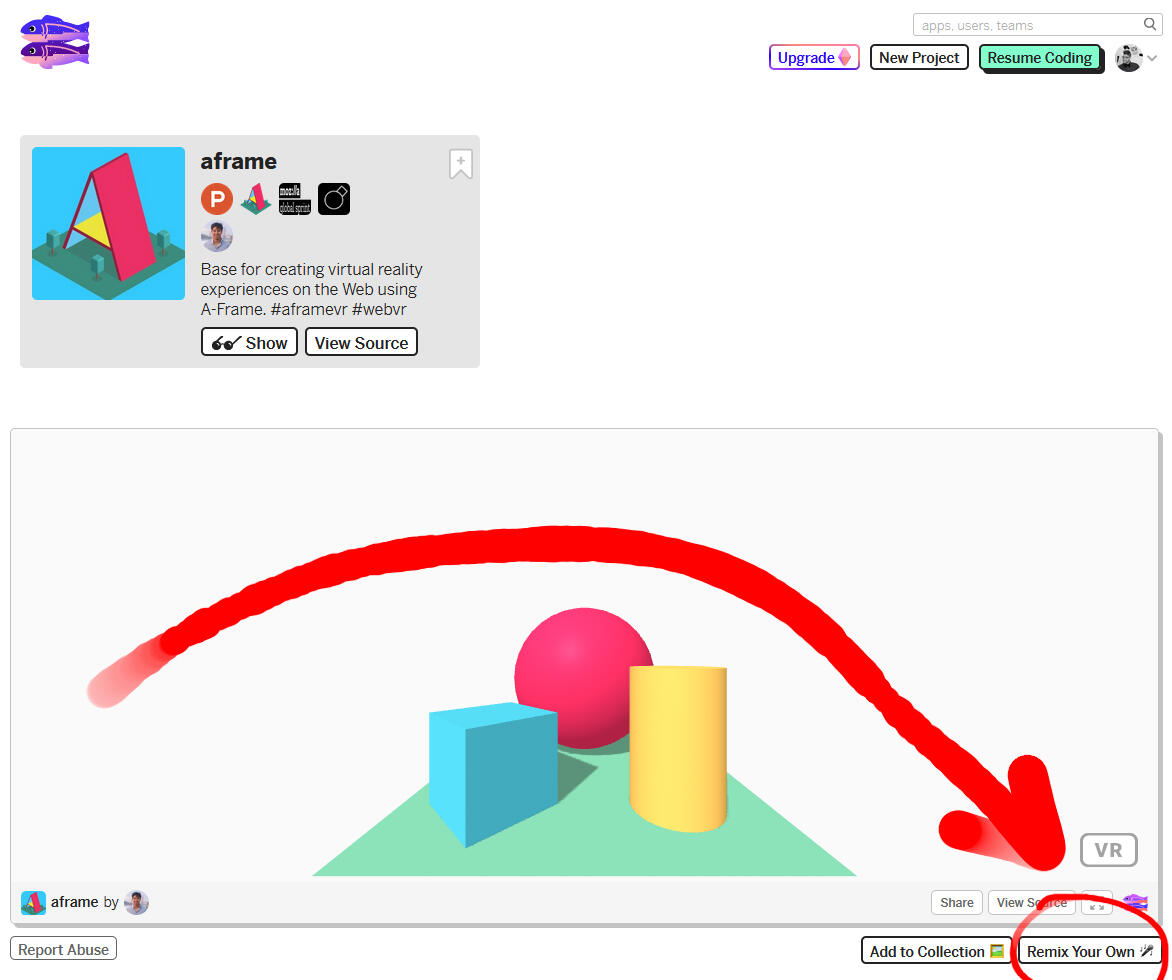Screen dimensions: 1172x980
Task: Open the A-Frame team avatar icon
Action: [x=256, y=199]
